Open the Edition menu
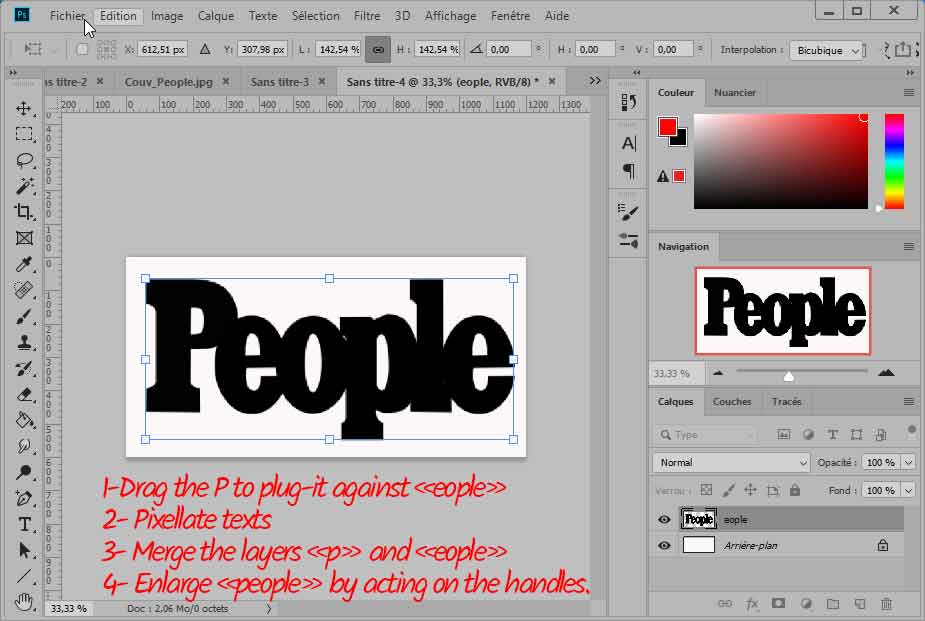 click(x=118, y=16)
